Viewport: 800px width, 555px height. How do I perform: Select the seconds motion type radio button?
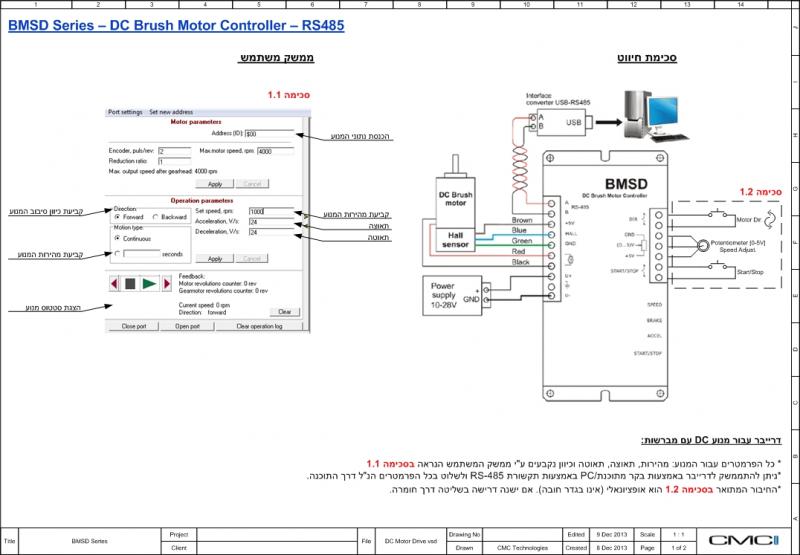click(x=117, y=254)
